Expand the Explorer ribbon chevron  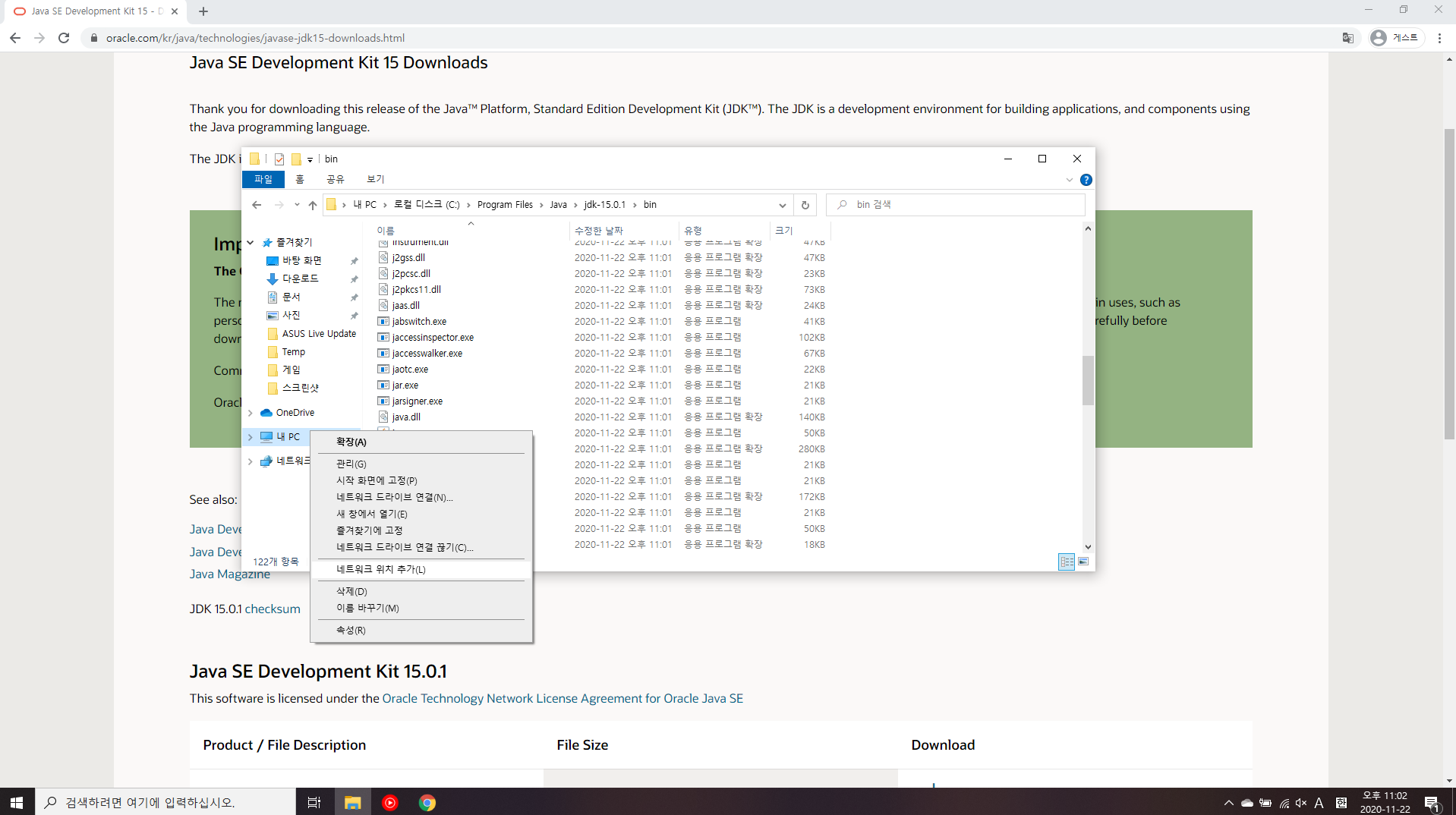1070,180
